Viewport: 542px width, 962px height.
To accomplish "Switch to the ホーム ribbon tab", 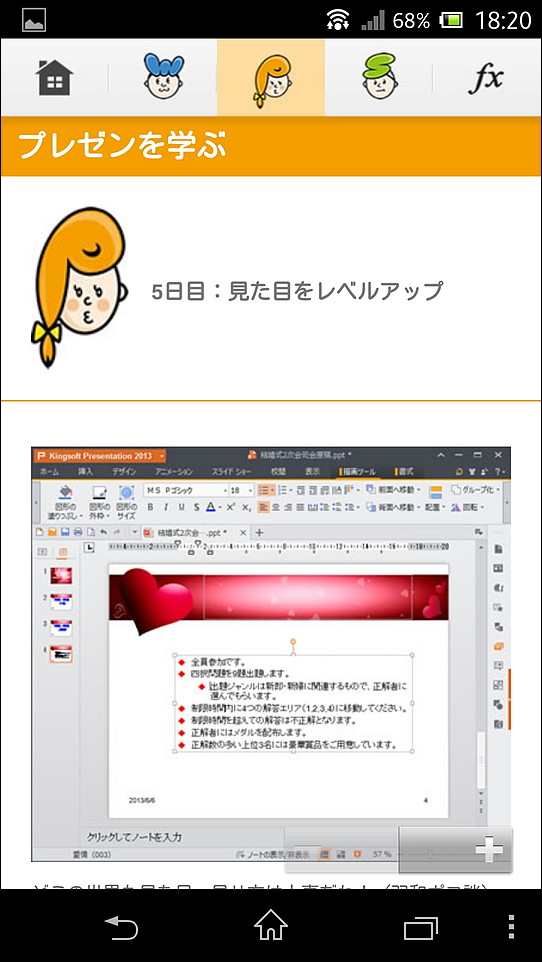I will click(x=50, y=472).
